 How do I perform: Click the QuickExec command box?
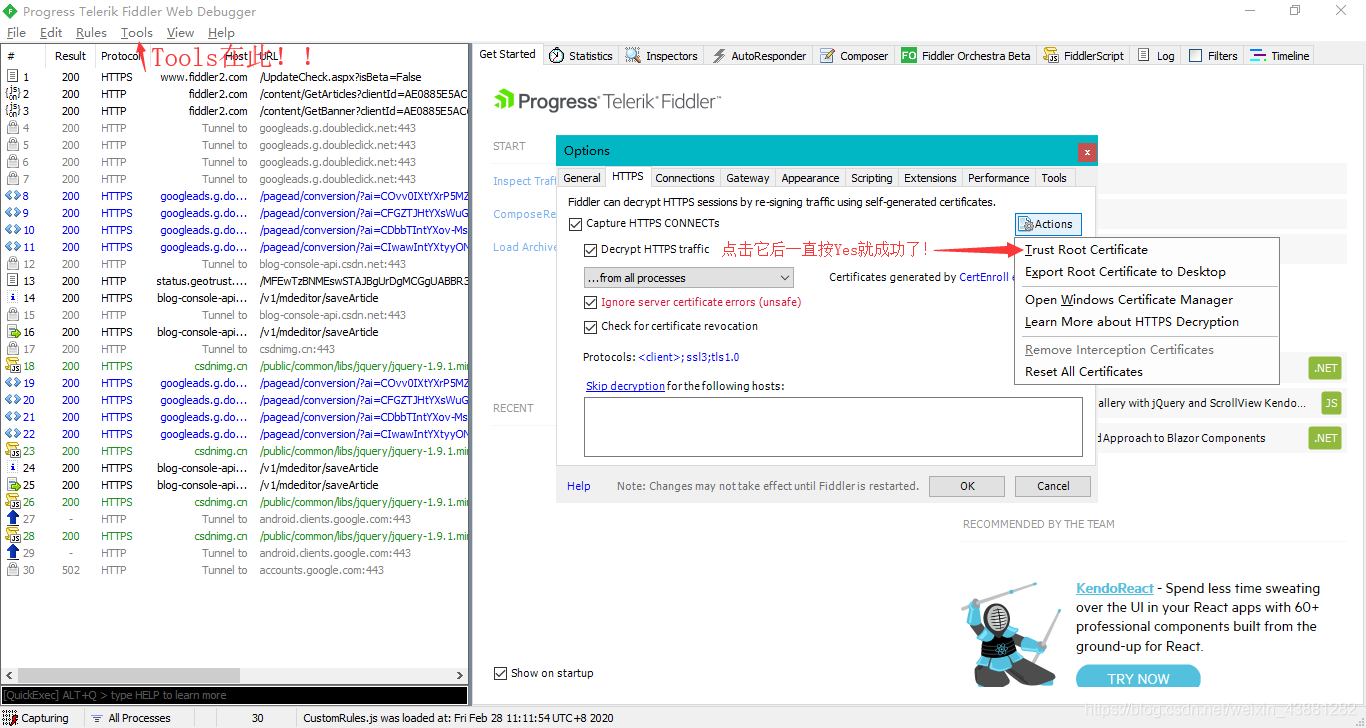point(234,695)
